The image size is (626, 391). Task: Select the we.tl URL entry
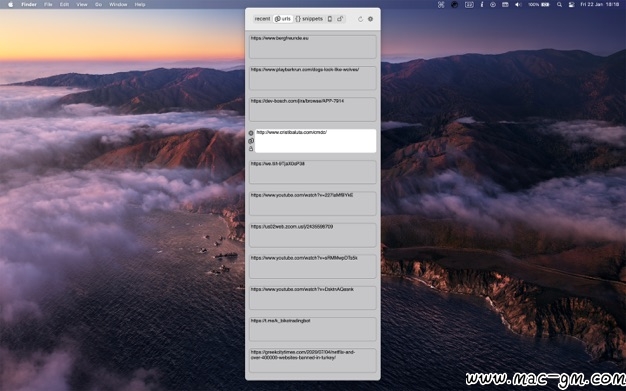[313, 172]
